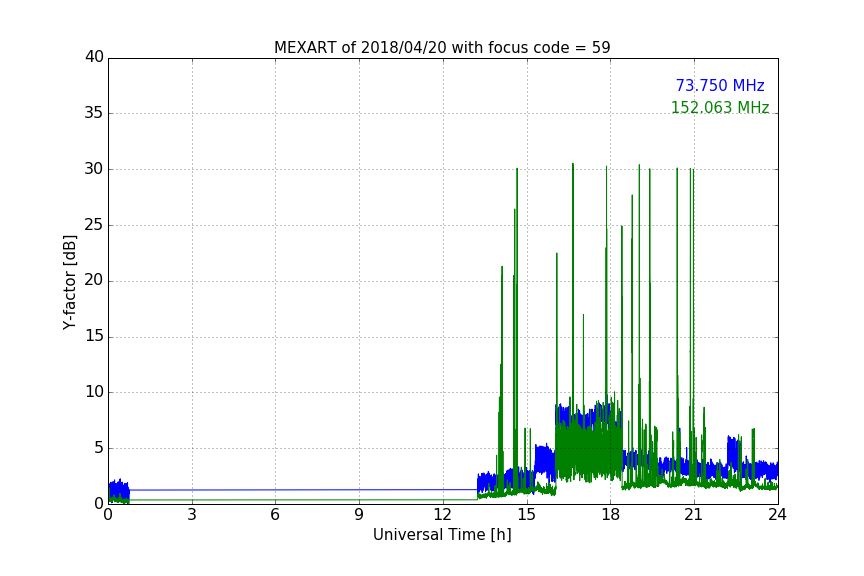Click the y-axis tick label 30

pyautogui.click(x=94, y=169)
